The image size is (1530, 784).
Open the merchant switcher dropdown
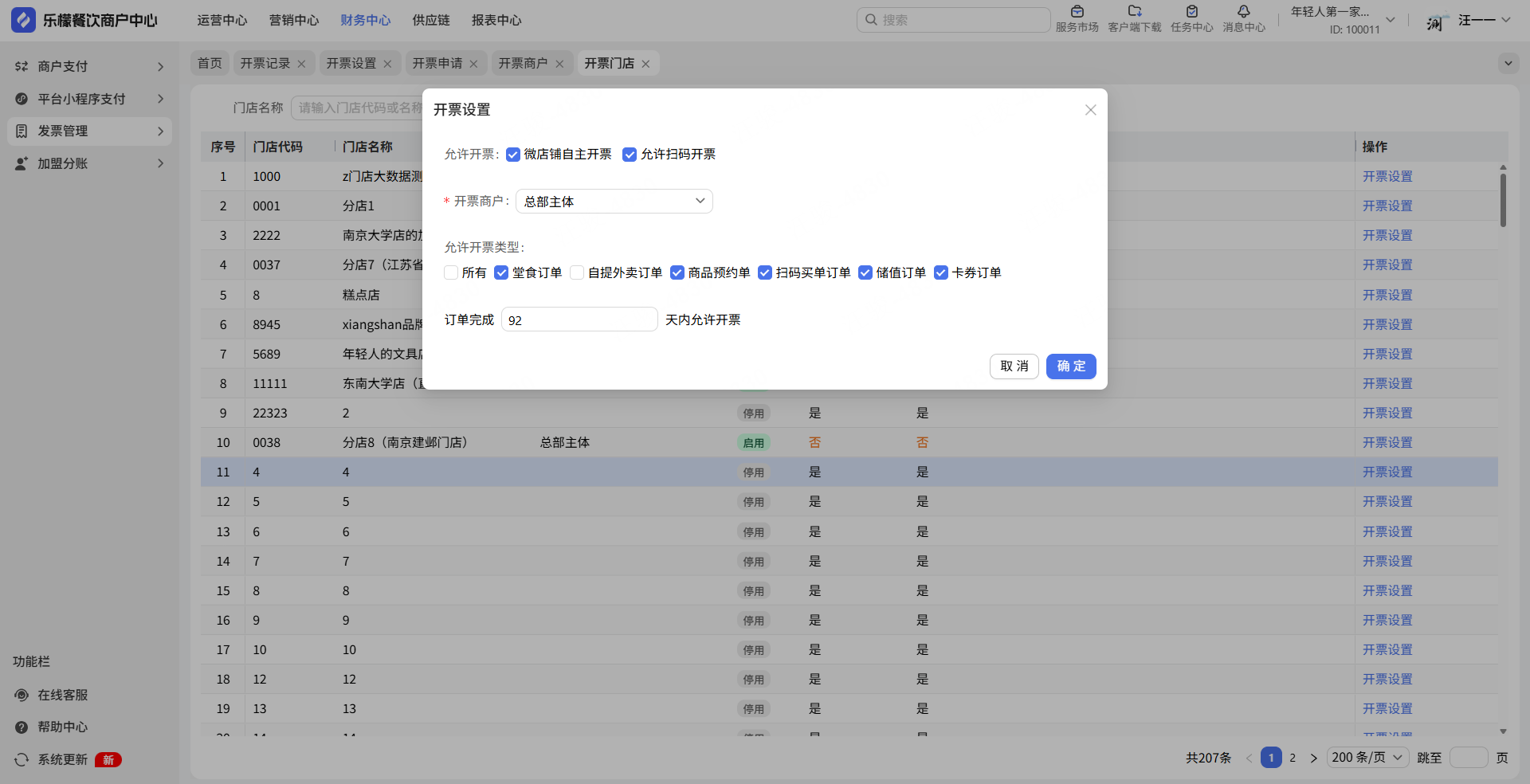pos(1391,20)
